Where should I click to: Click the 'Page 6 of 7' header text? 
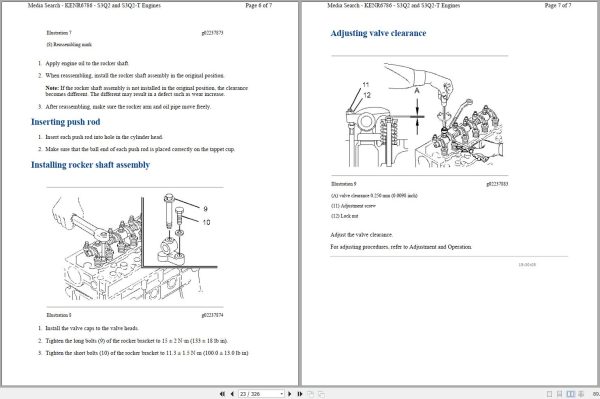click(259, 5)
